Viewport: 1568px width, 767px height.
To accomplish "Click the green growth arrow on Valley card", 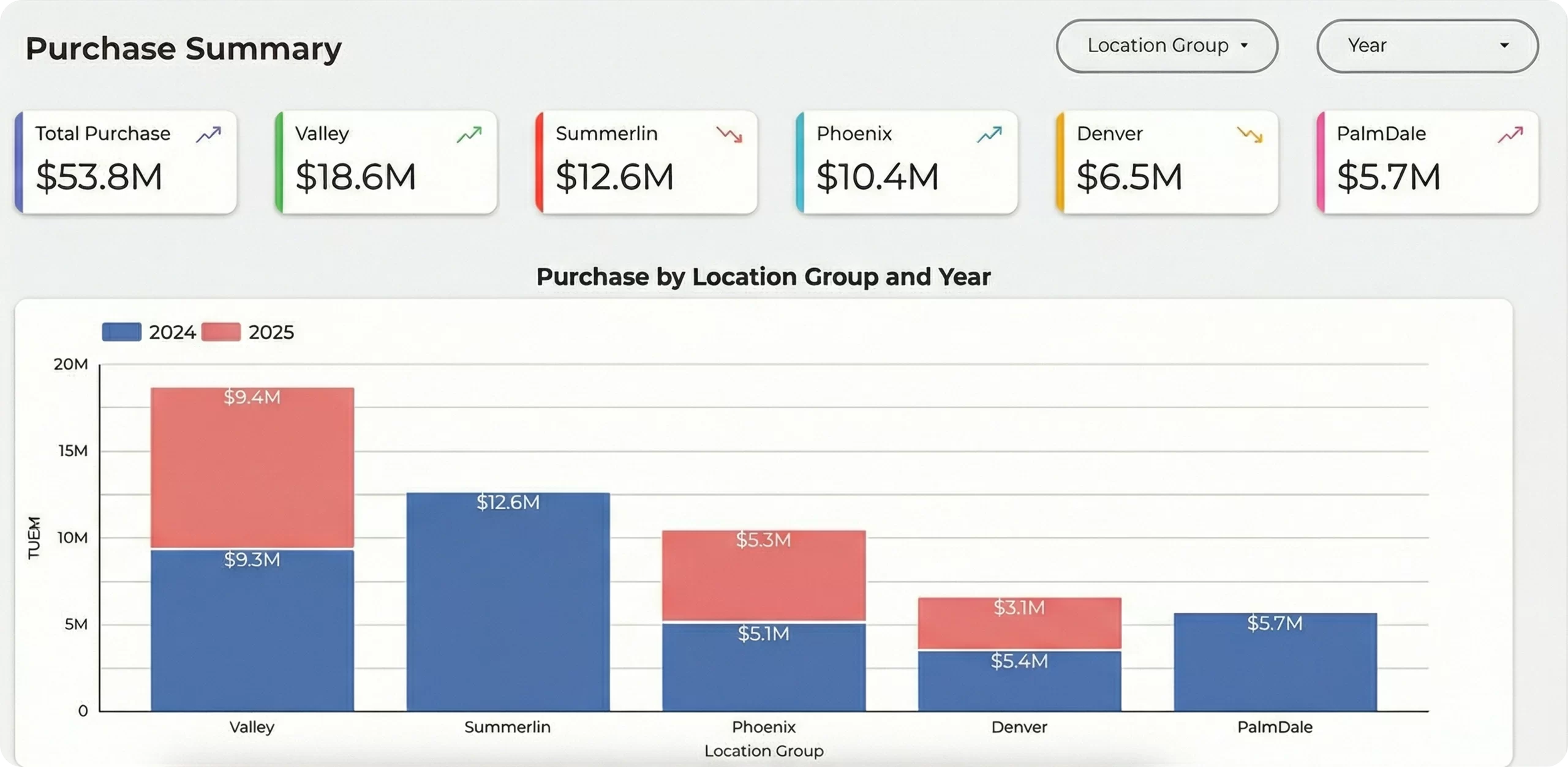I will point(469,133).
